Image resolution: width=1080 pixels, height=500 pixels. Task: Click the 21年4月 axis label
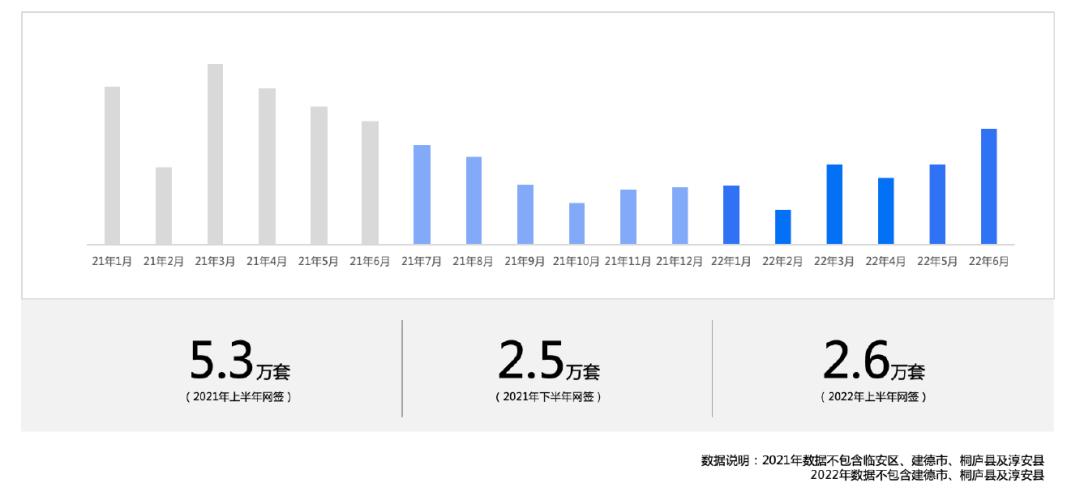click(267, 261)
